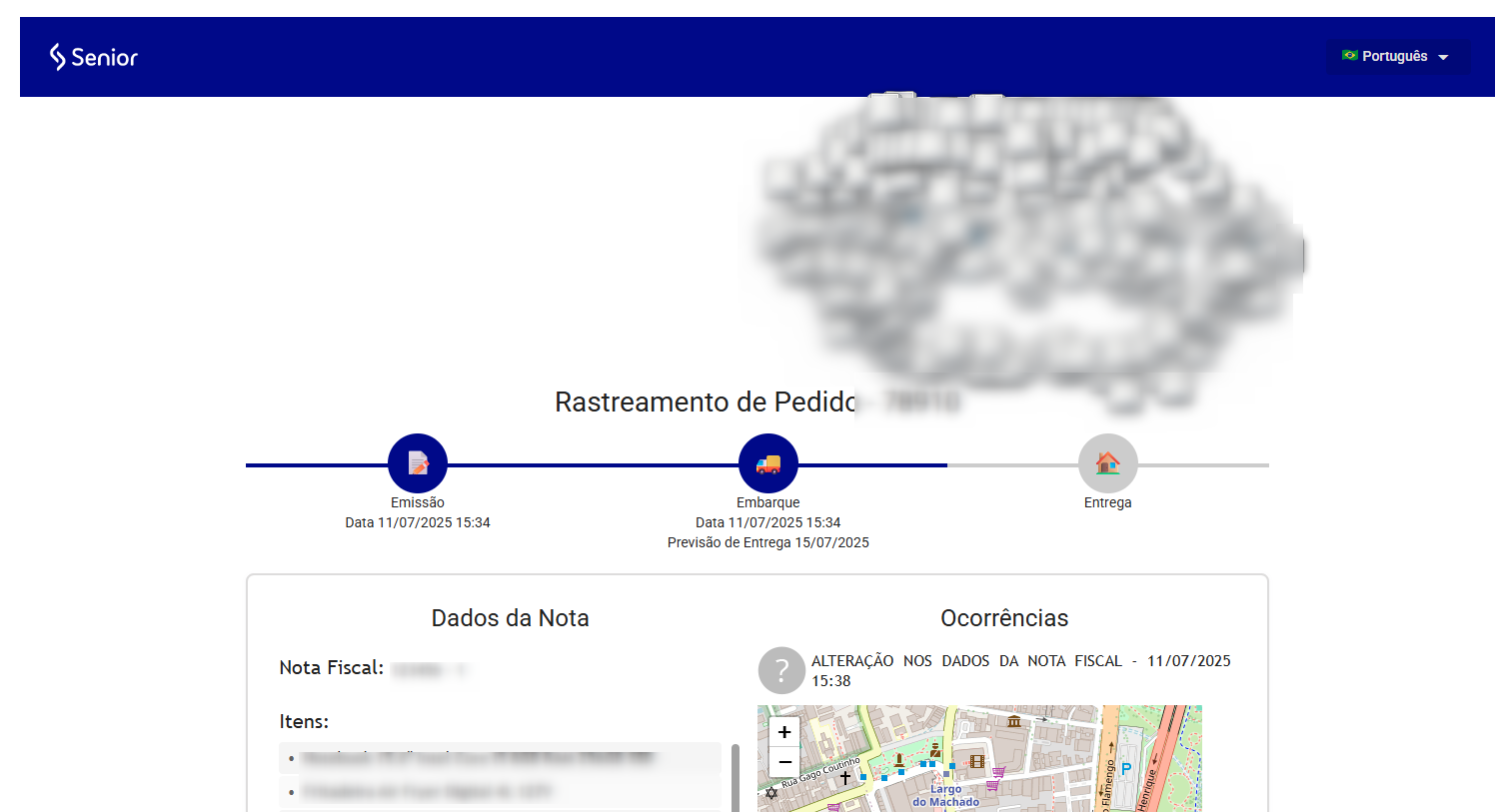
Task: Open the Português language dropdown
Action: 1395,57
